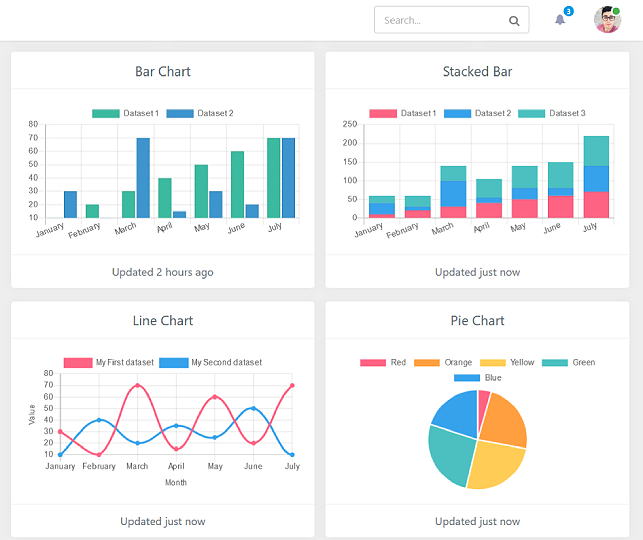Open the notifications bell icon
The height and width of the screenshot is (540, 643).
click(x=560, y=20)
